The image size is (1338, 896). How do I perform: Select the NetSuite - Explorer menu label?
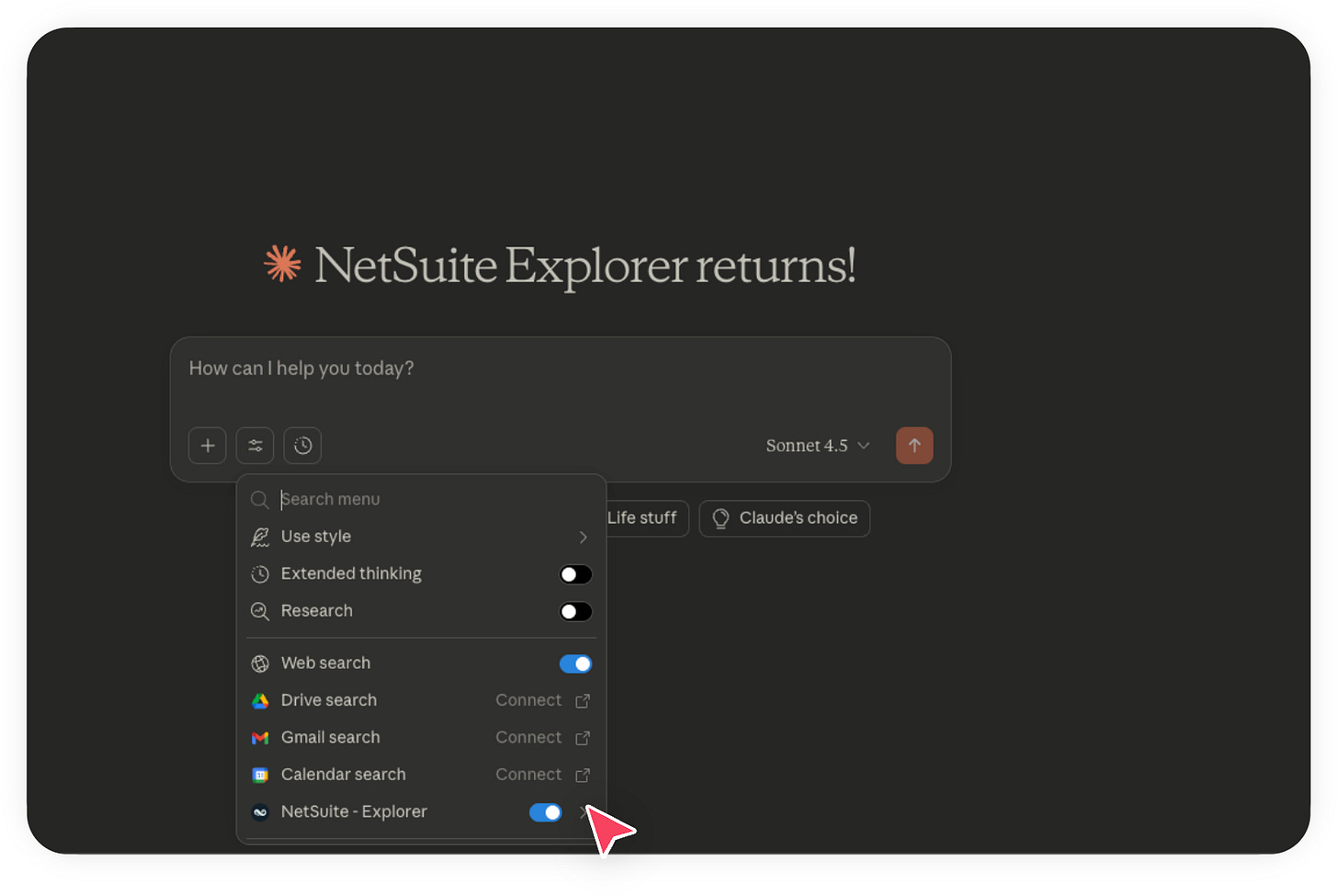click(354, 811)
